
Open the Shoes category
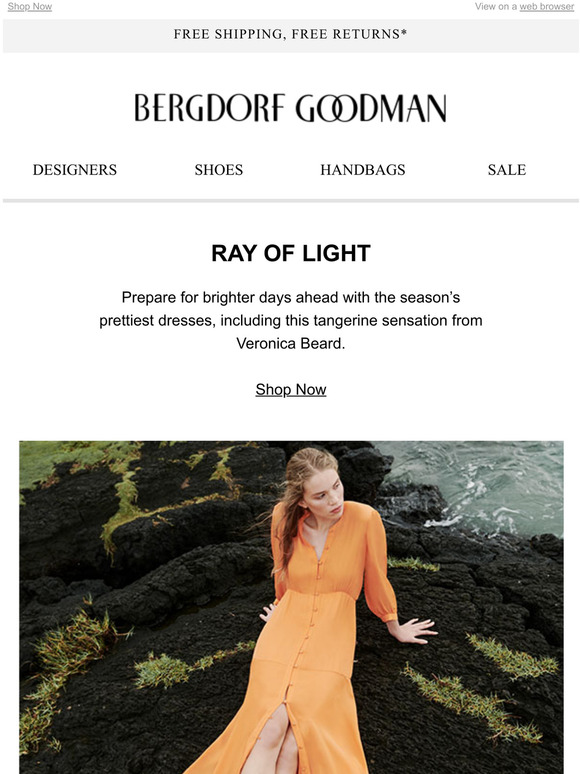coord(219,170)
